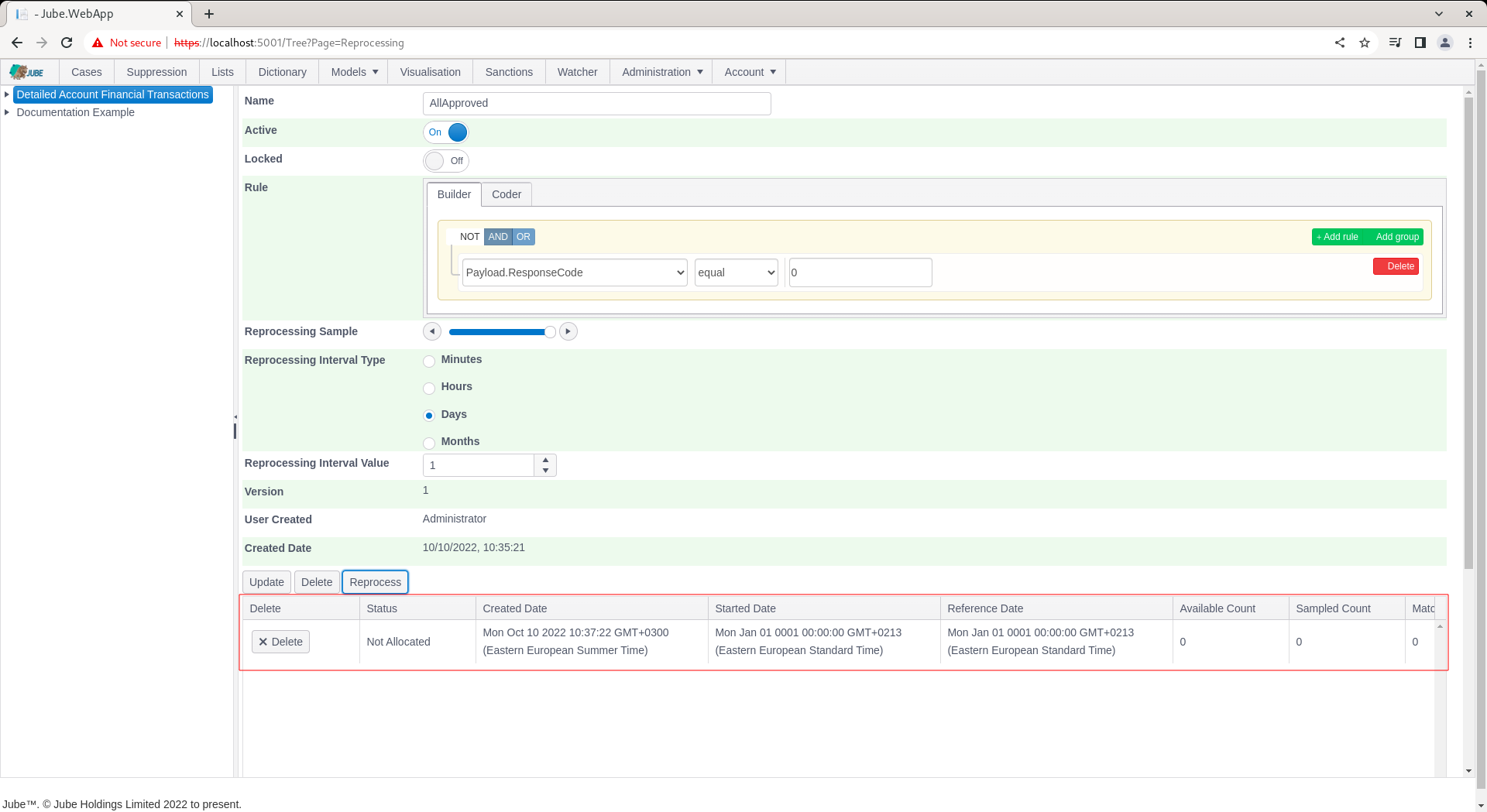Click the Reprocessing Sample slider track

[500, 332]
